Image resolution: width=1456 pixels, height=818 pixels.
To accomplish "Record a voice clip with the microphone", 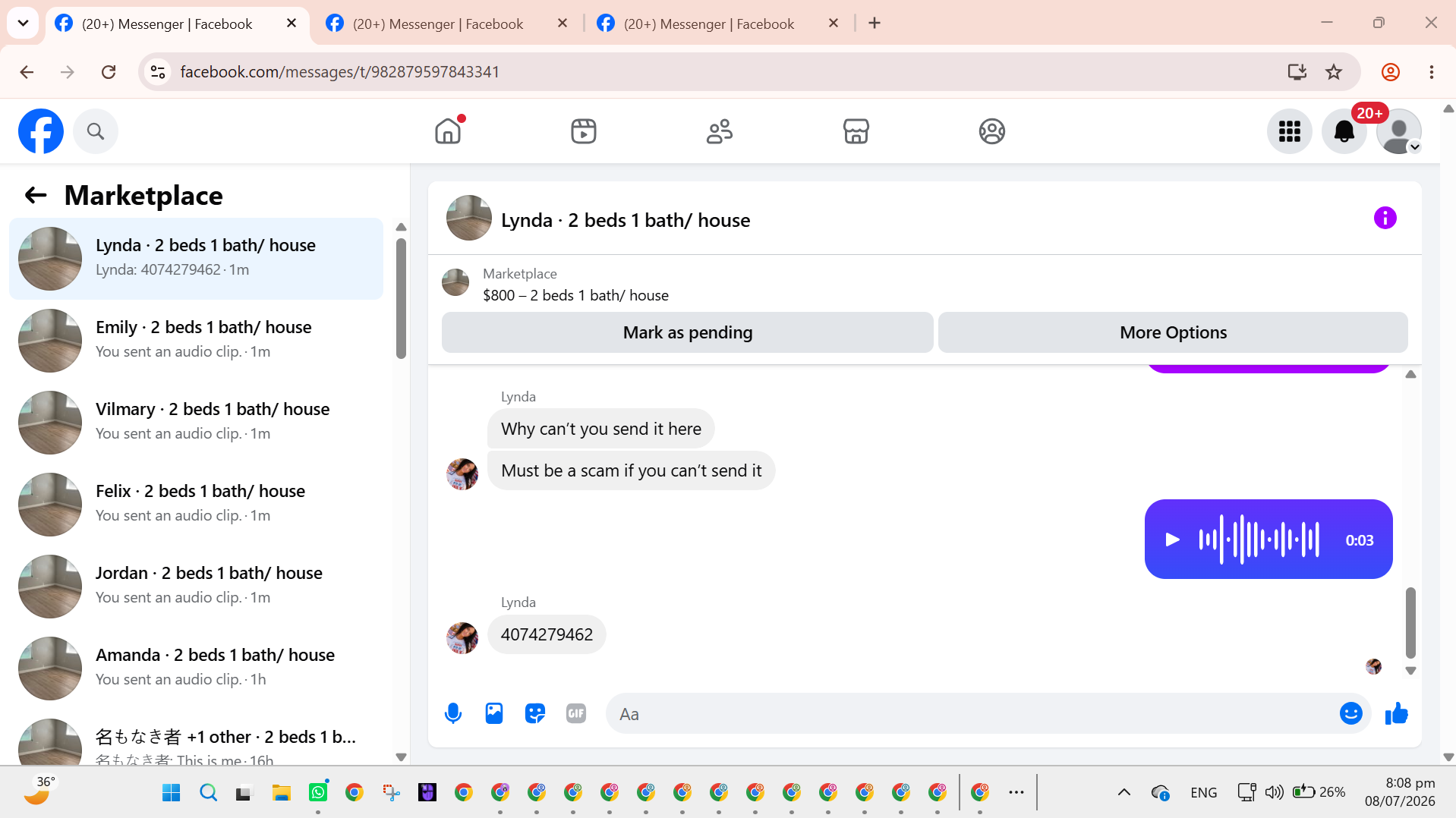I will tap(453, 713).
